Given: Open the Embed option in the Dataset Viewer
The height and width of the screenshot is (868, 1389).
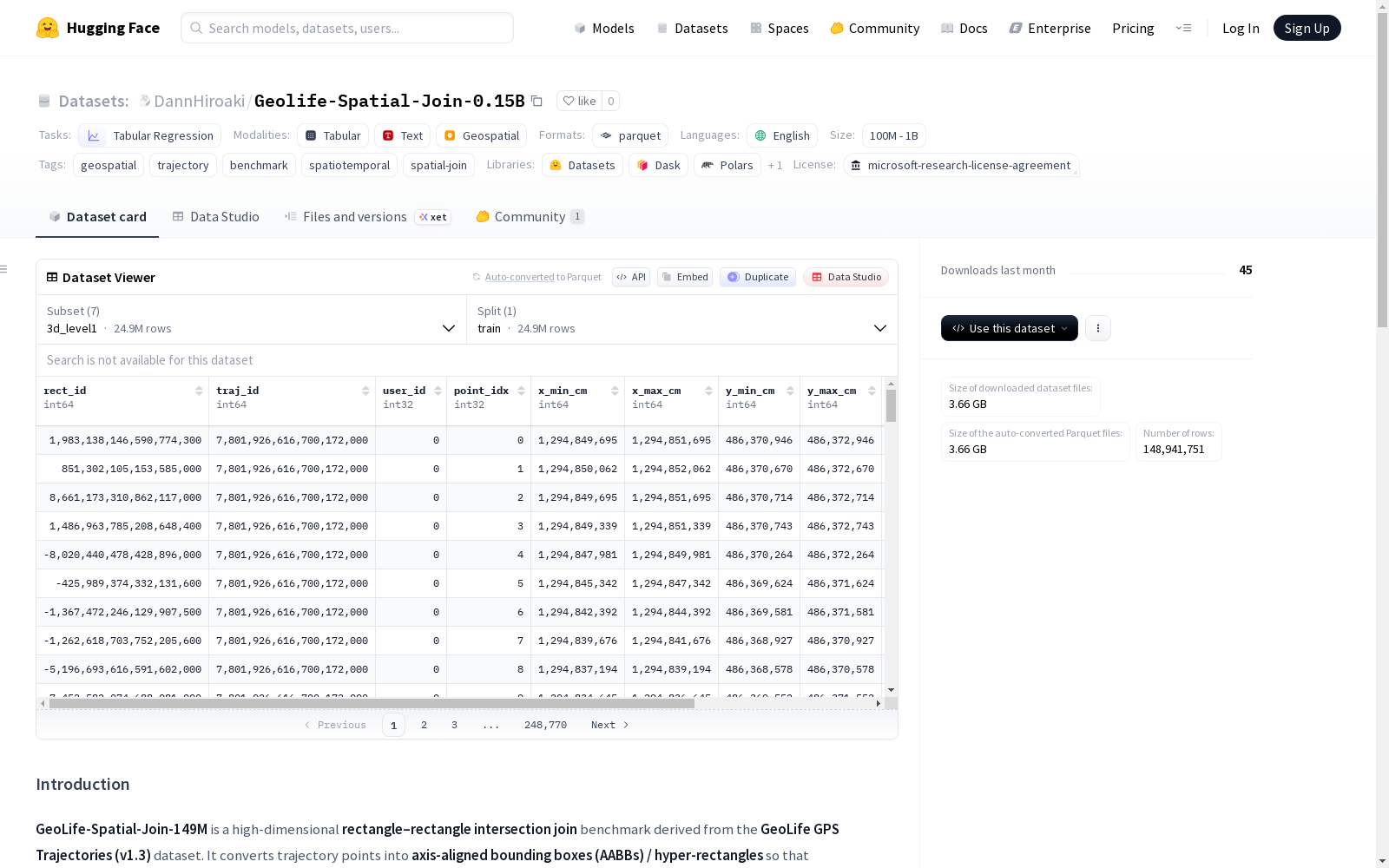Looking at the screenshot, I should click(x=685, y=277).
